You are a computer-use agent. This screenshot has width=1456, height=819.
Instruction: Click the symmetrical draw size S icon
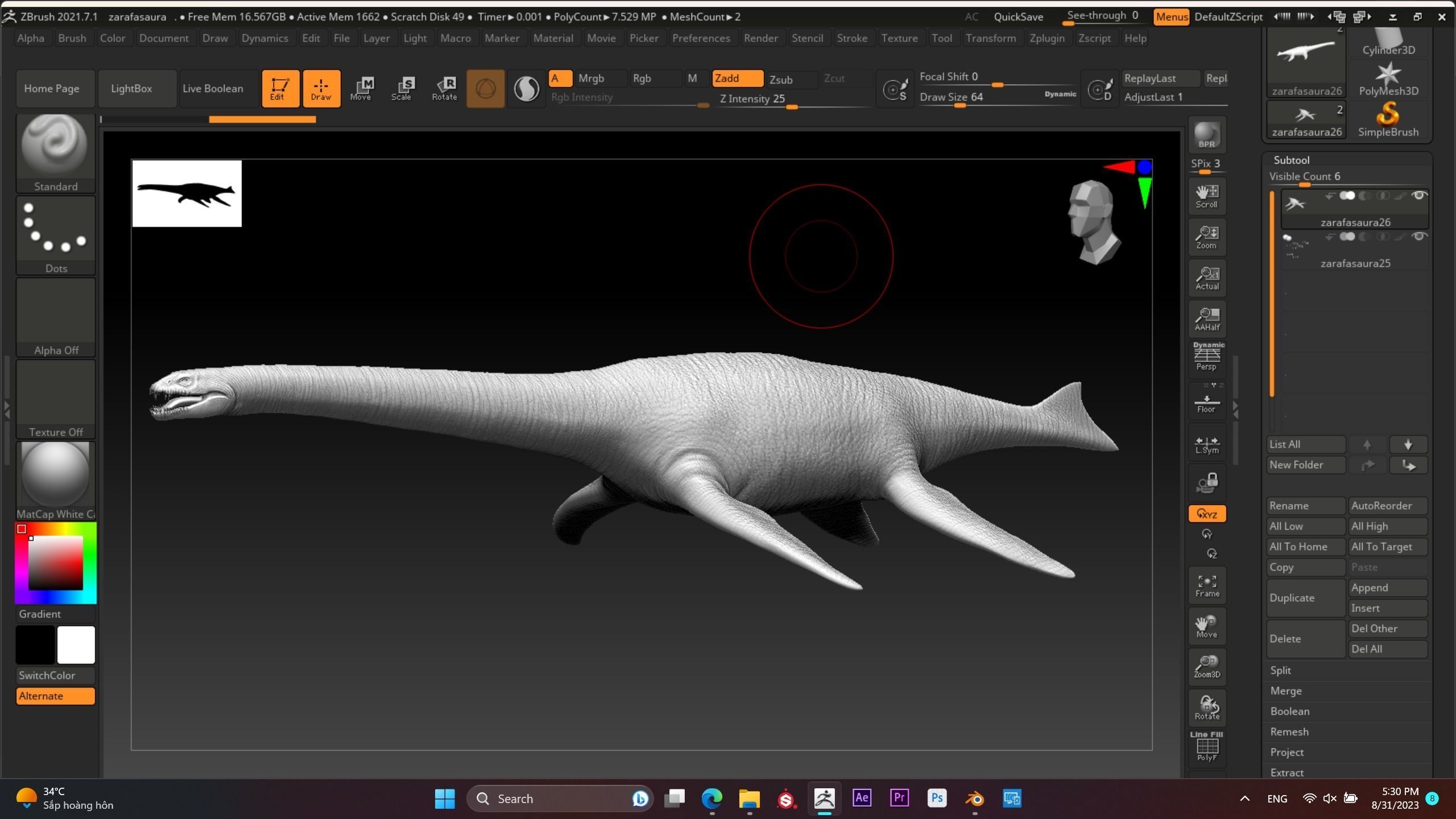click(895, 90)
